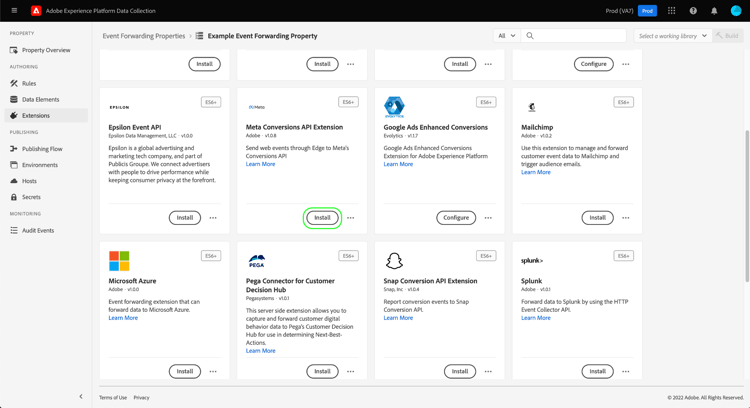Install the Meta Conversions API Extension

322,218
